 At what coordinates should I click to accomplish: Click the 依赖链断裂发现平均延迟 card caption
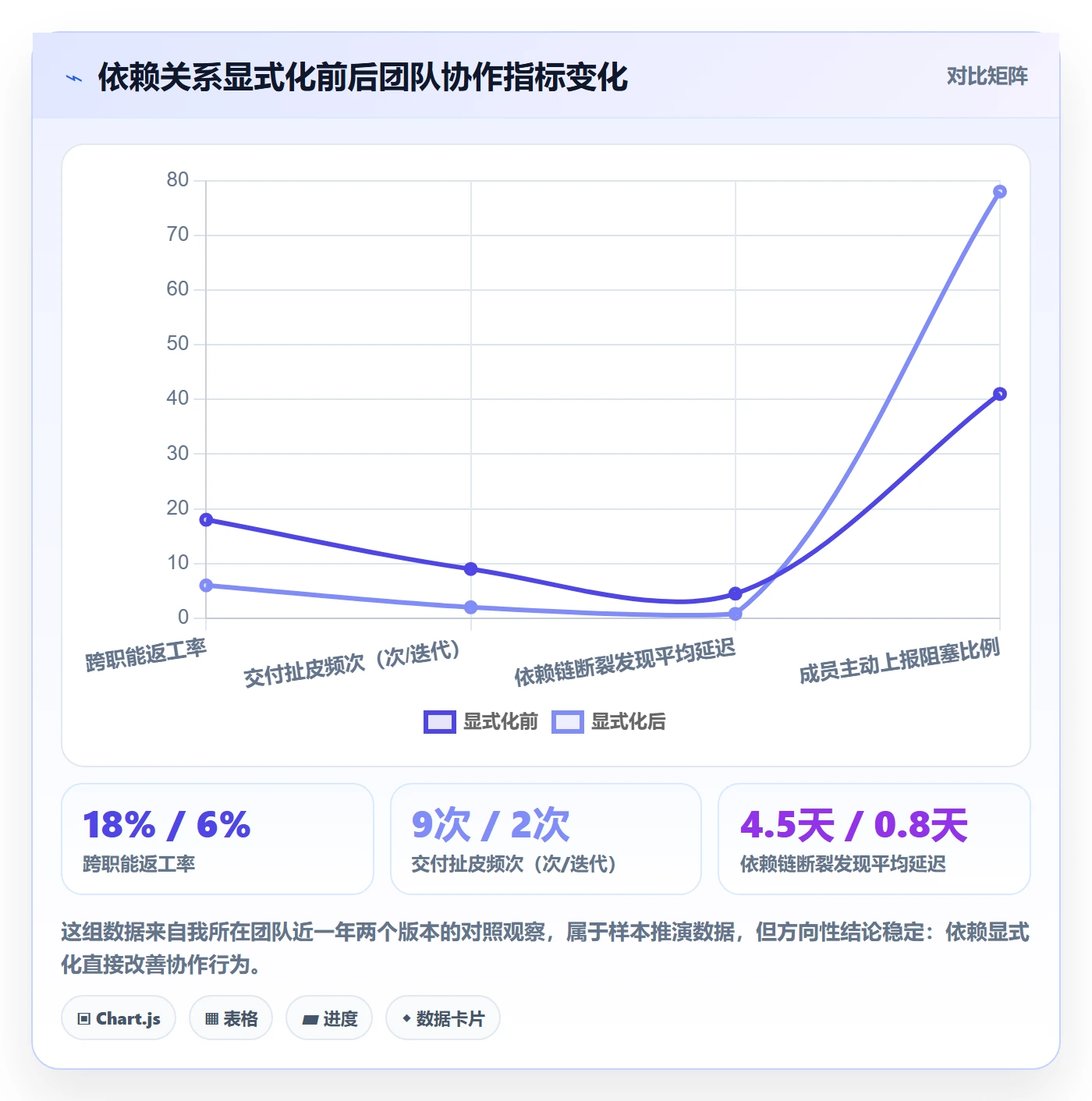pos(843,864)
